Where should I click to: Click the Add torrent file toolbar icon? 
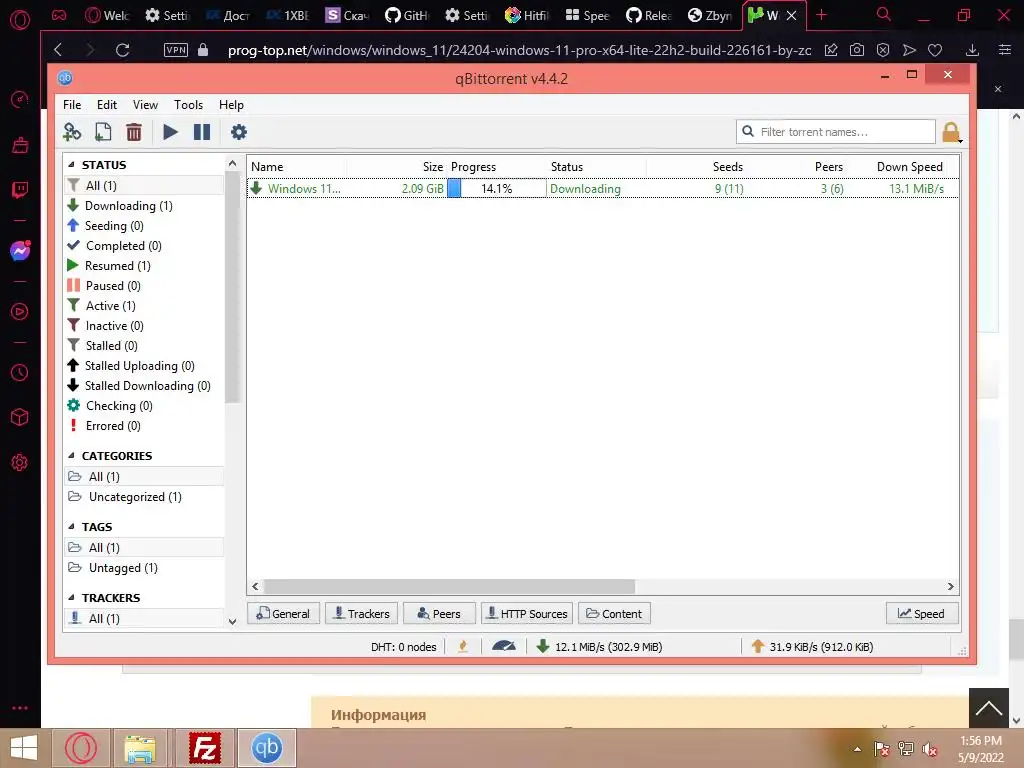[x=103, y=132]
